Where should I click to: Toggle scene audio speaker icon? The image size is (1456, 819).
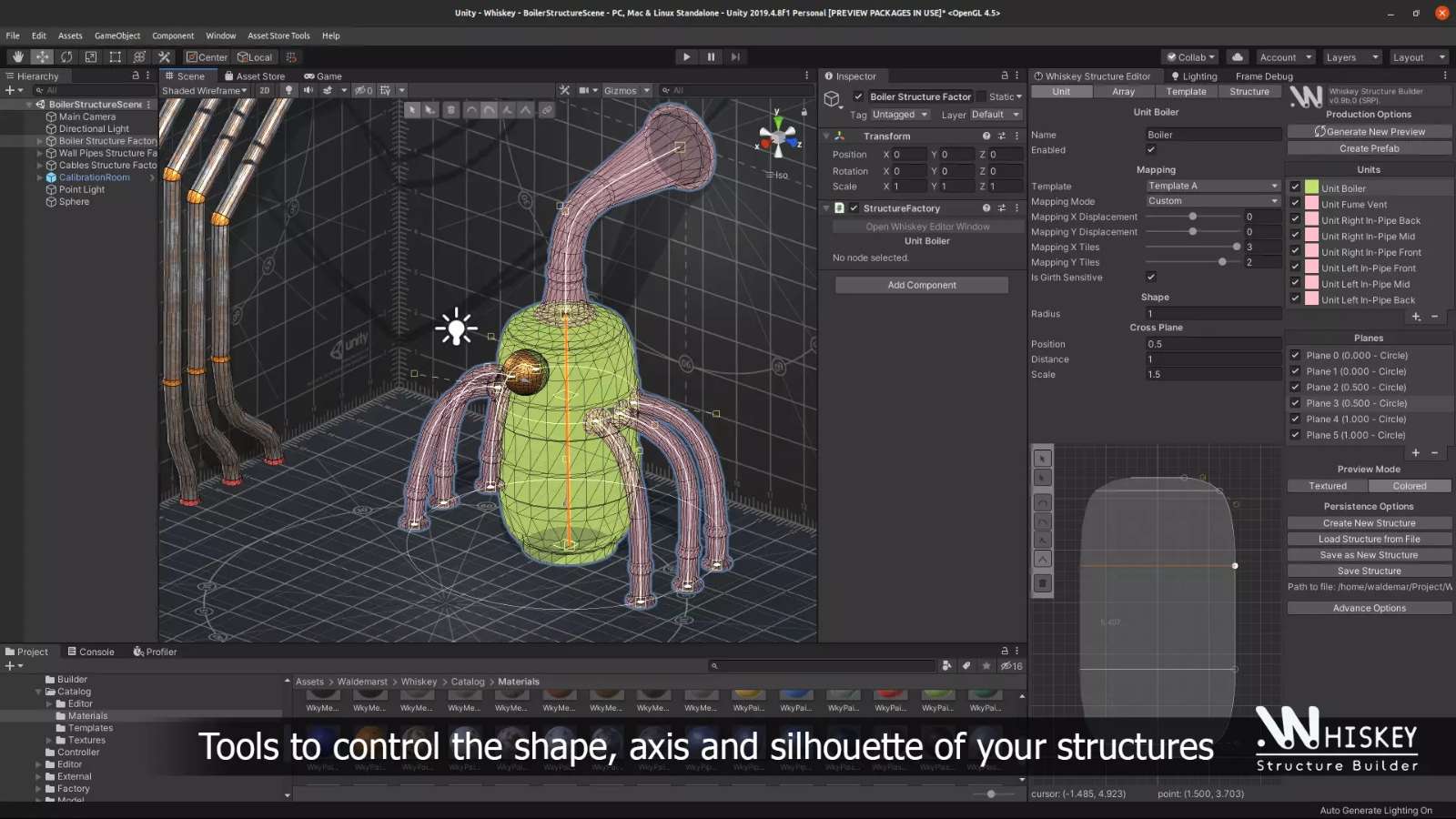click(x=308, y=90)
